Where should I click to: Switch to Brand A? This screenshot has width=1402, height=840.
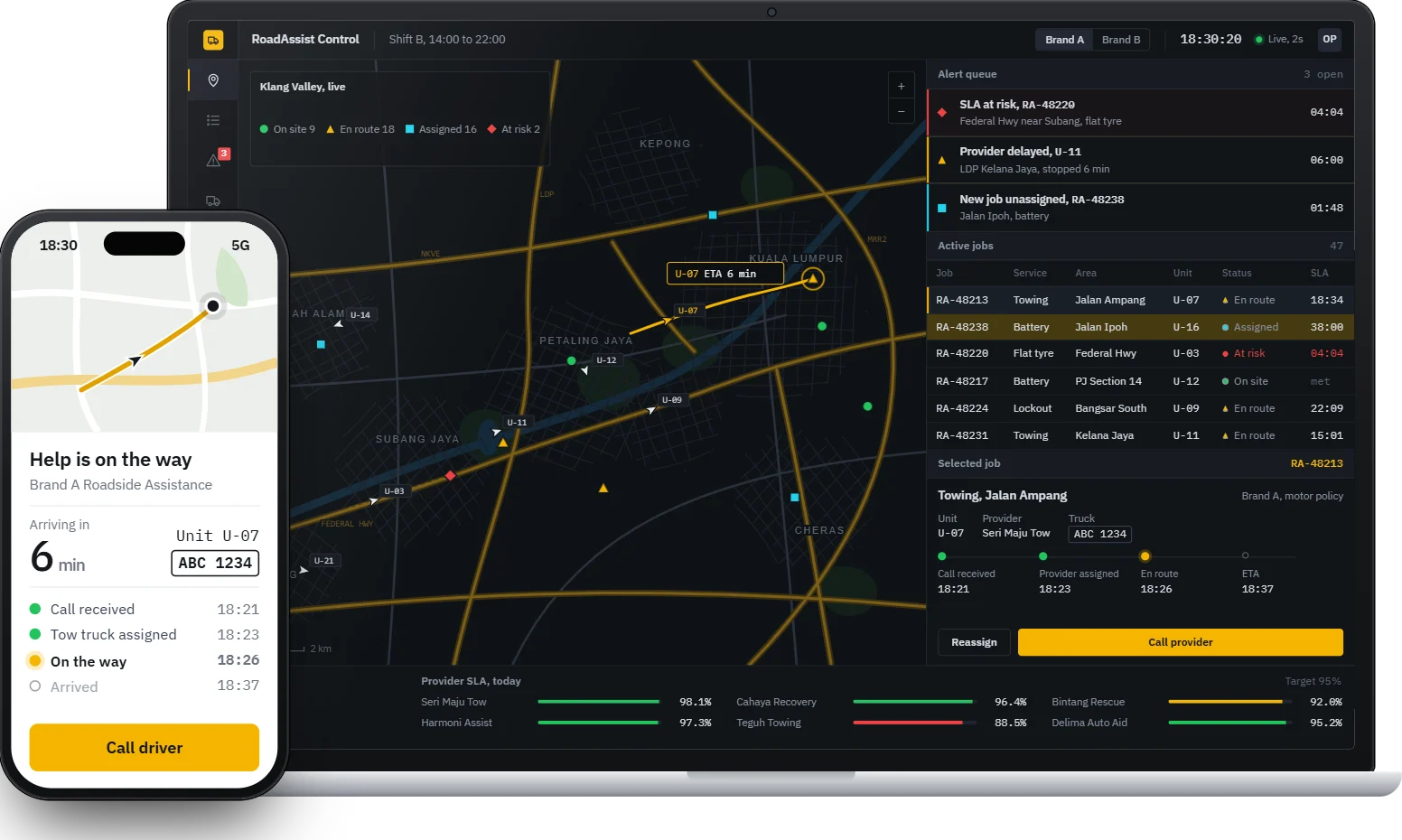click(x=1064, y=40)
